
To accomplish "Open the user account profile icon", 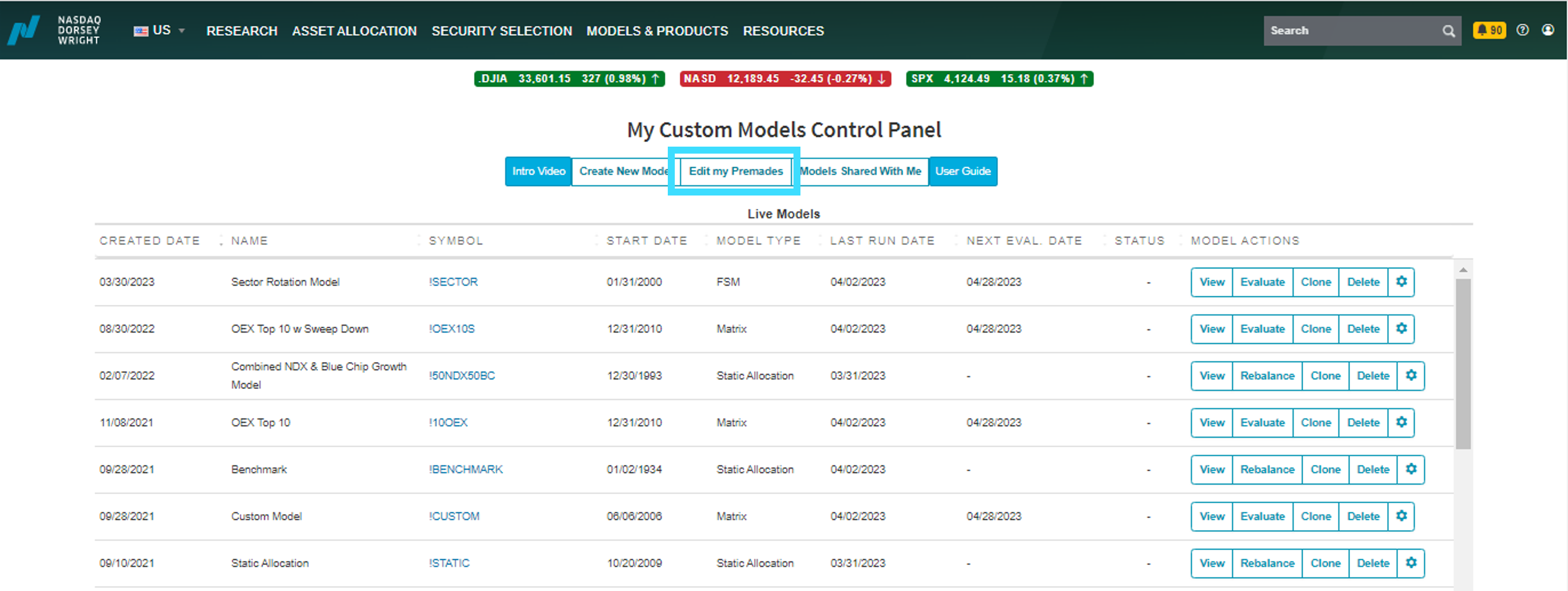I will [1548, 30].
